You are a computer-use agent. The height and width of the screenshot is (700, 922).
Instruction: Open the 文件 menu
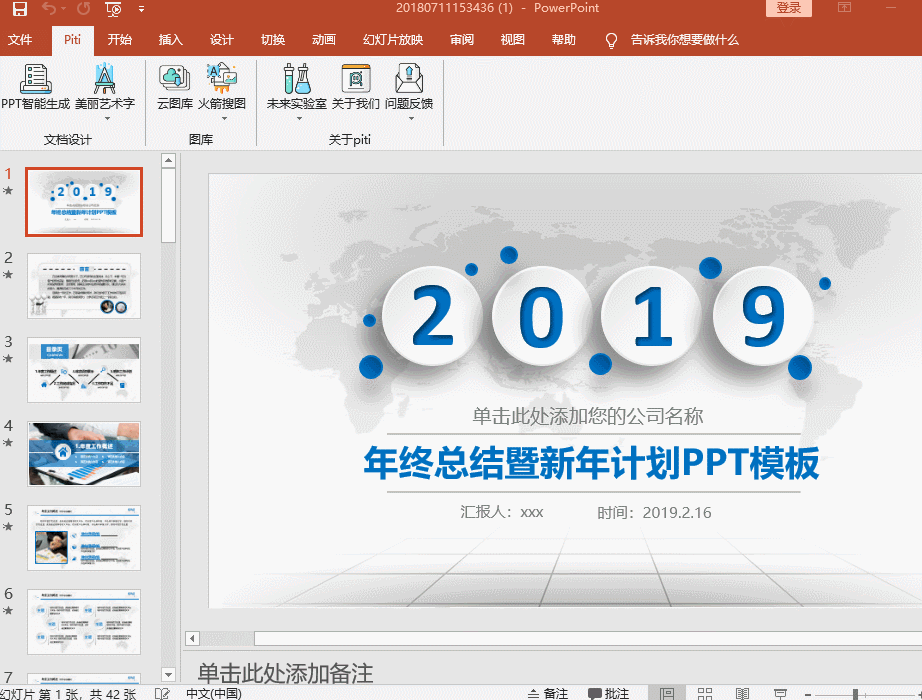[20, 40]
